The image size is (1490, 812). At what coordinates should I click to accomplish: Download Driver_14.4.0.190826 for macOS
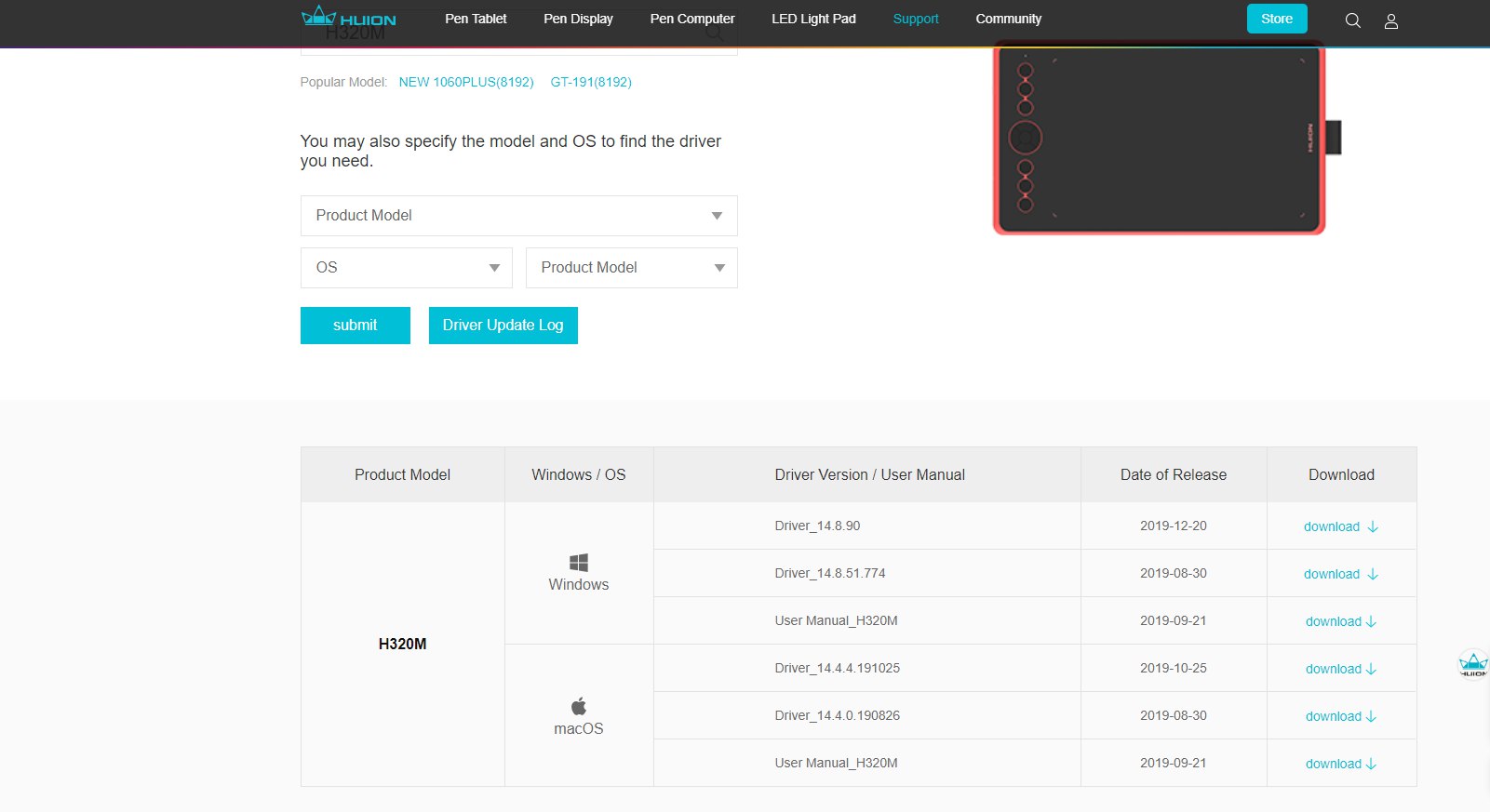(1341, 716)
